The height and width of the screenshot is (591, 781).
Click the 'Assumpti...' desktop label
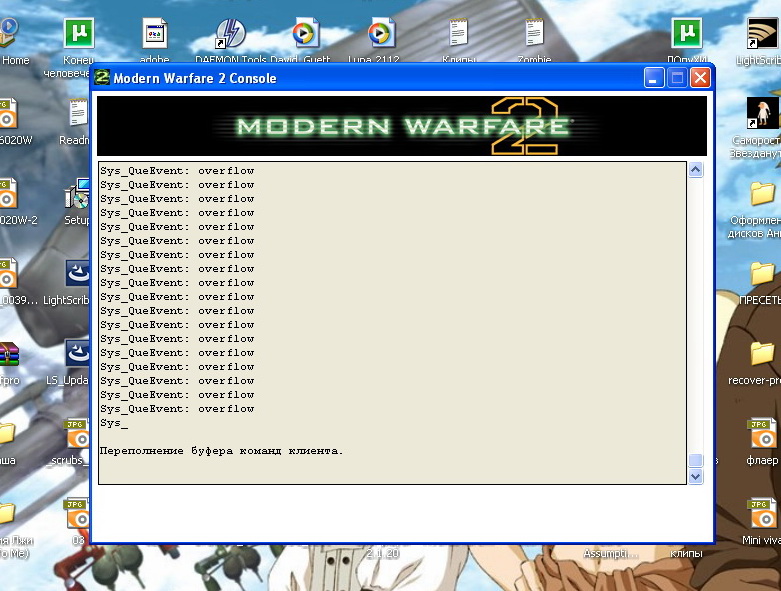click(611, 553)
